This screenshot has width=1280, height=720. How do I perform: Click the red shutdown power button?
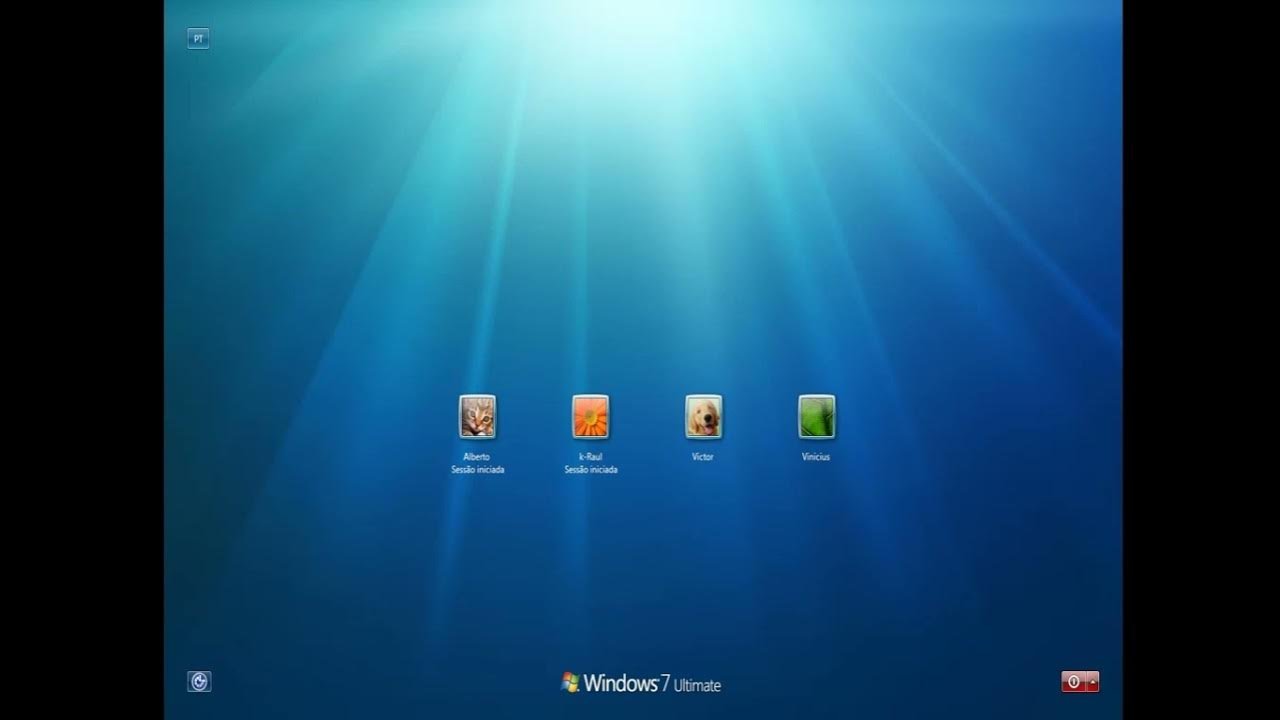tap(1073, 682)
